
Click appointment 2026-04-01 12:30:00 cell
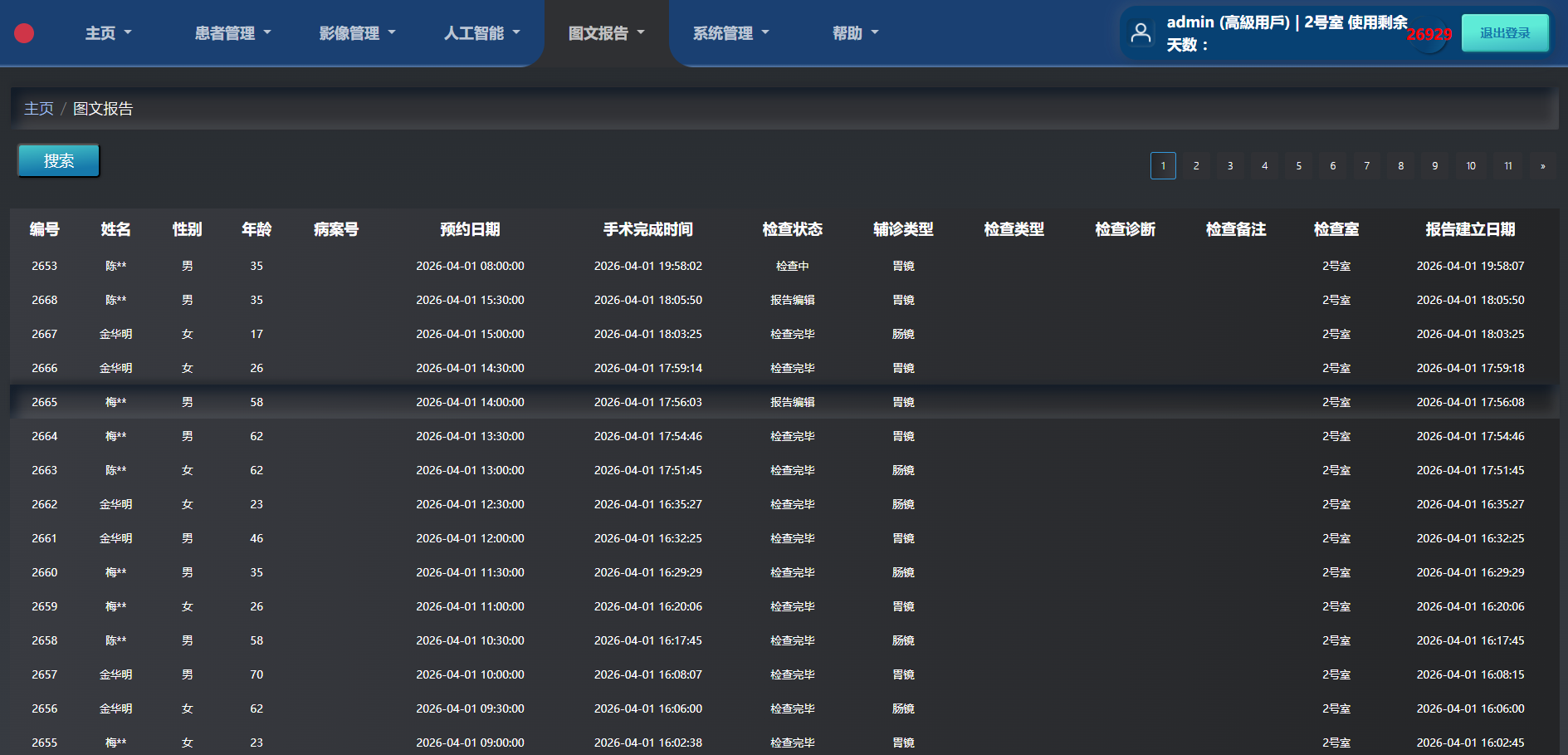click(470, 504)
